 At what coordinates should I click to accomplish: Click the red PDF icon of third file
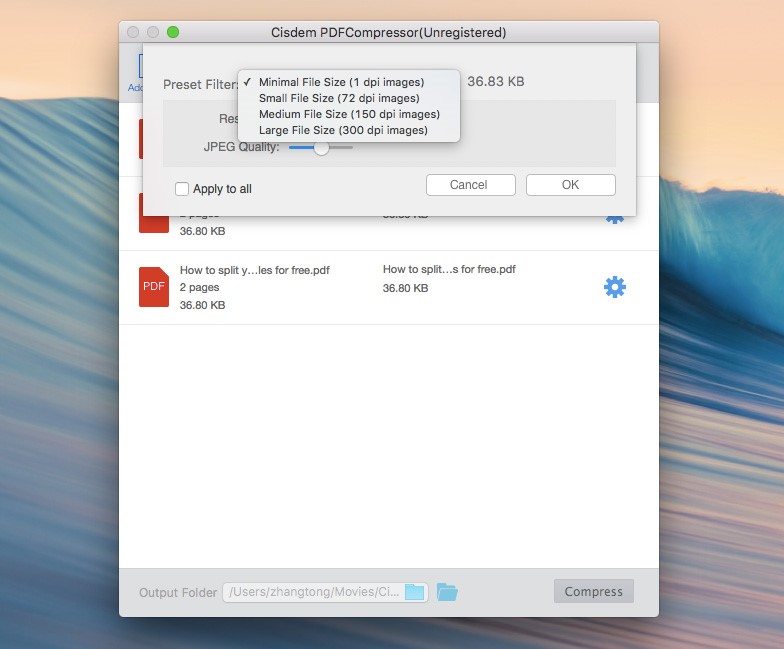click(x=154, y=287)
